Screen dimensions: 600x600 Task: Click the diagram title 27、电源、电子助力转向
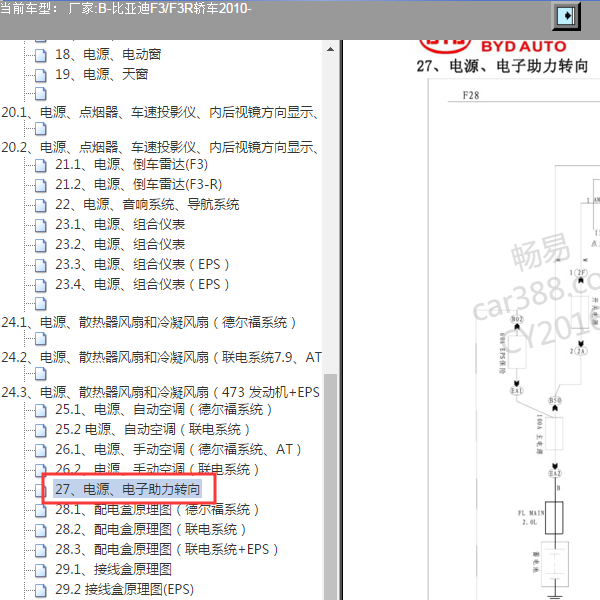tap(502, 66)
